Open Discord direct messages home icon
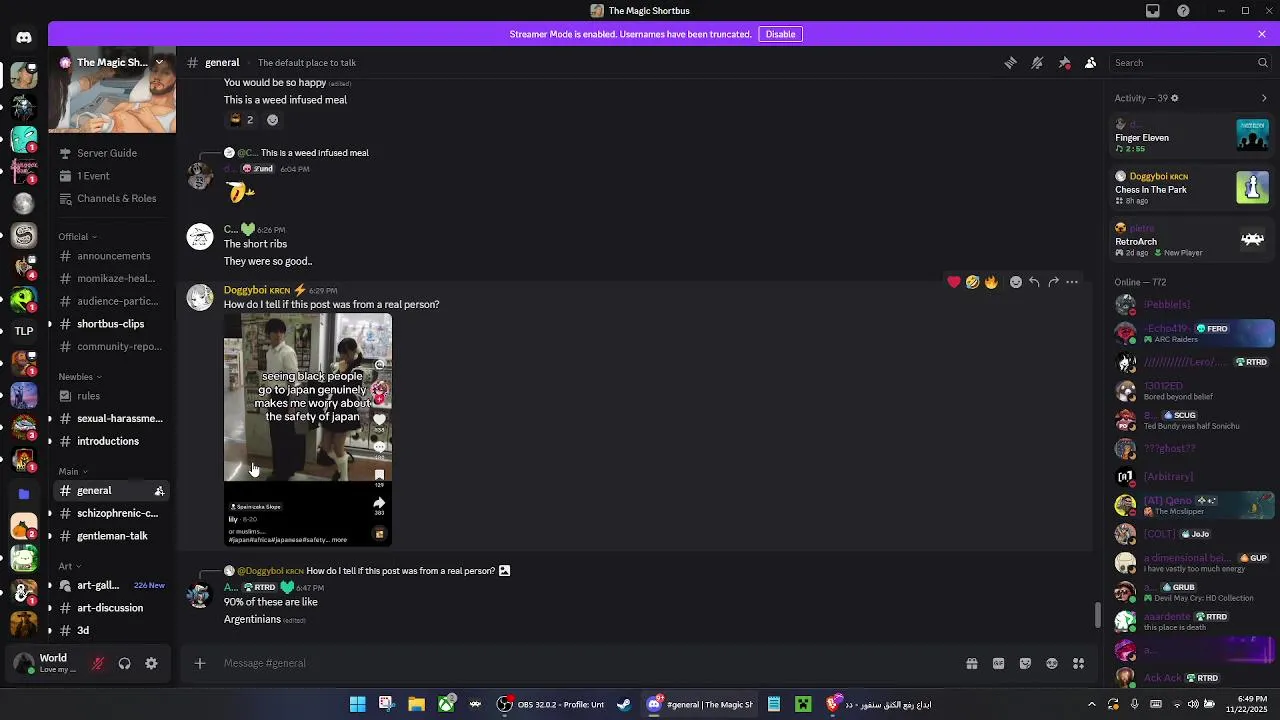 tap(24, 37)
